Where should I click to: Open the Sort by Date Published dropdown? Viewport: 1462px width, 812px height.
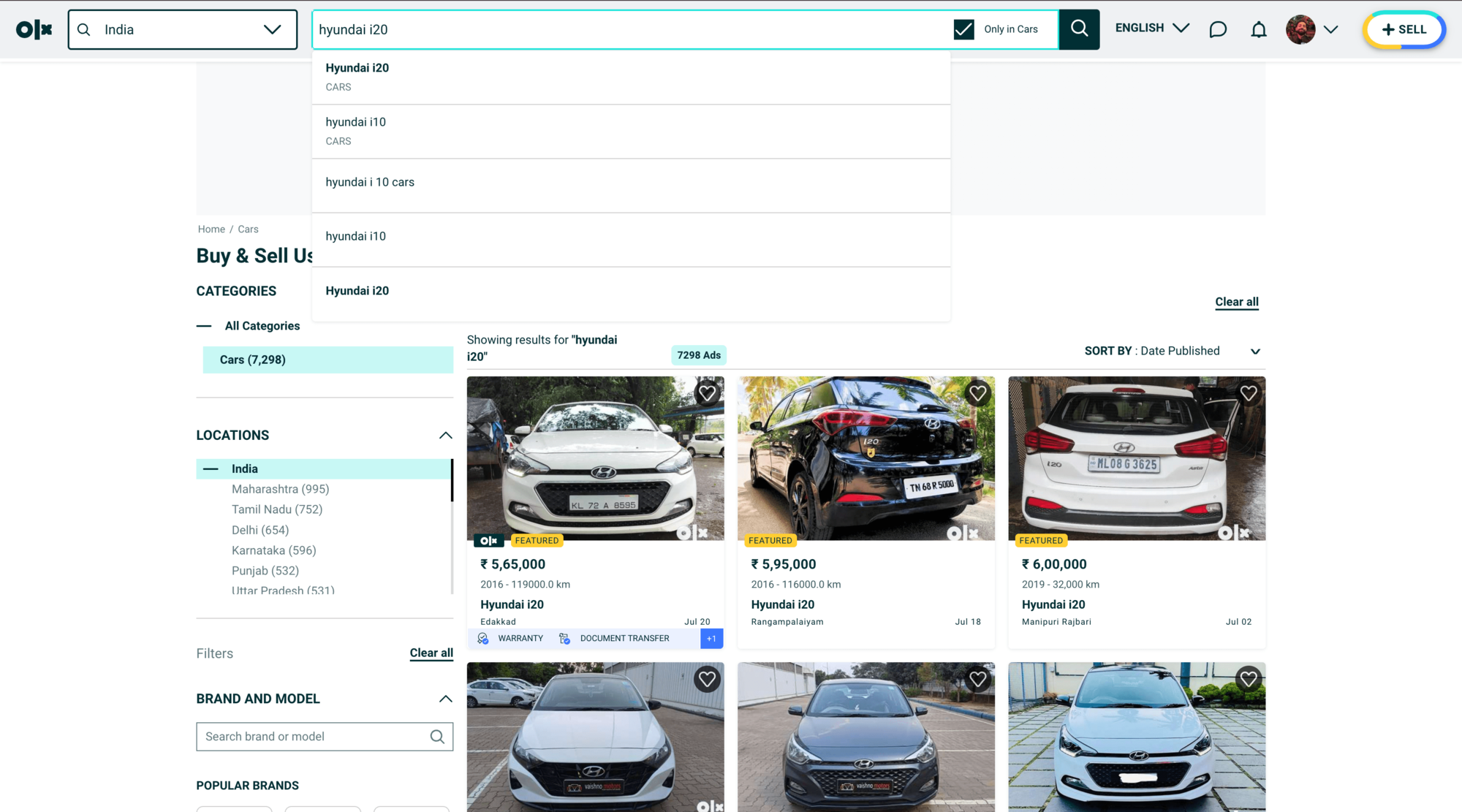[x=1255, y=352]
